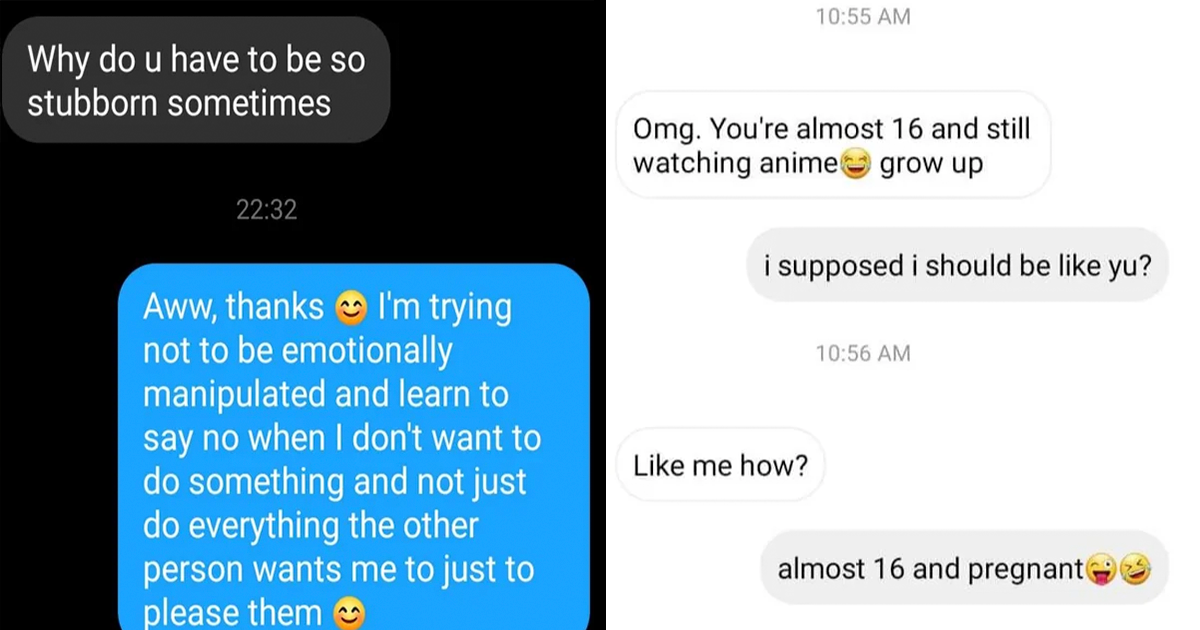Tap the 10:56 AM timestamp
Image resolution: width=1200 pixels, height=630 pixels.
pos(863,353)
